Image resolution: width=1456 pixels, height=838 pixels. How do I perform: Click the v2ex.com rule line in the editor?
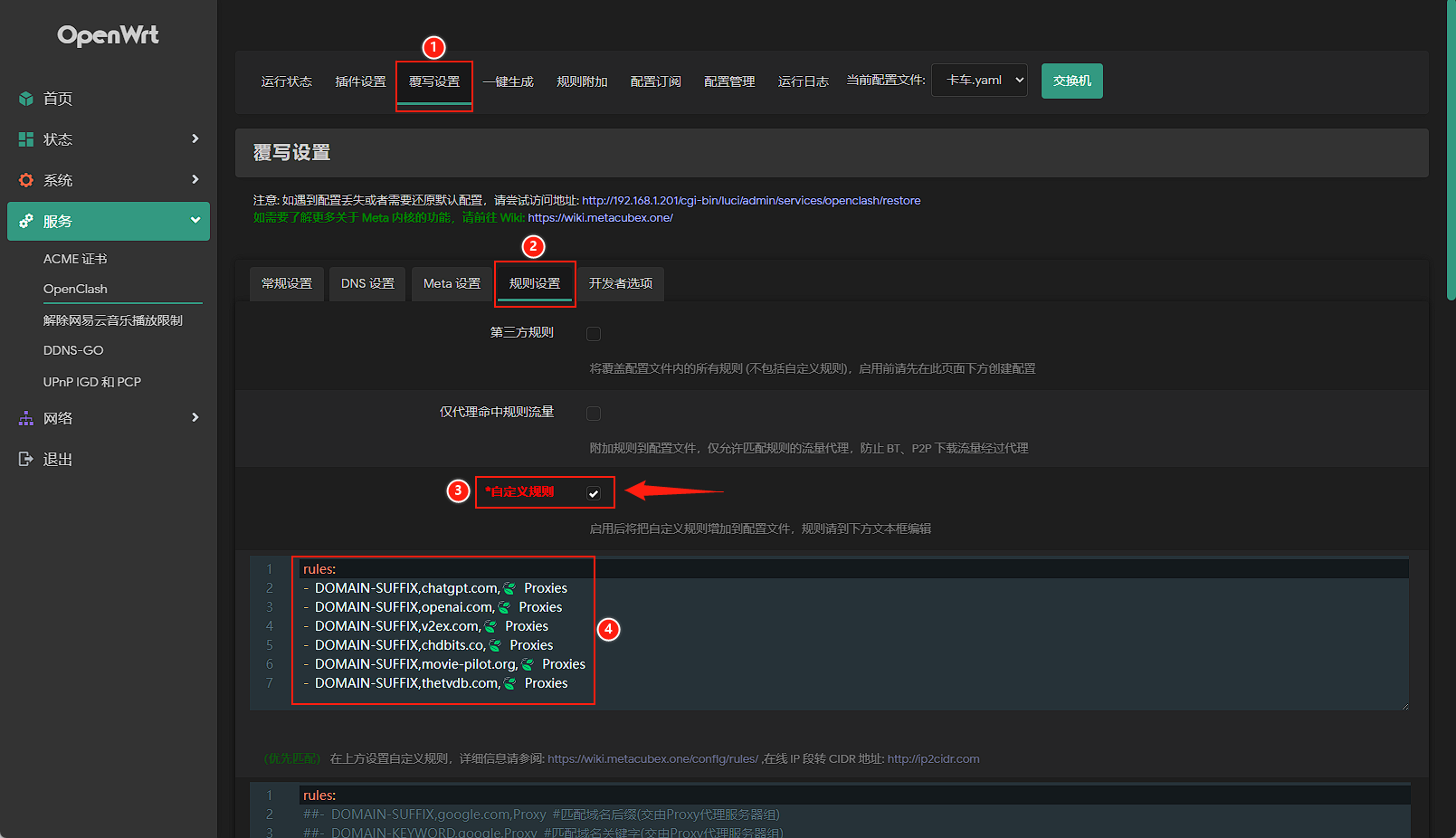(x=425, y=626)
